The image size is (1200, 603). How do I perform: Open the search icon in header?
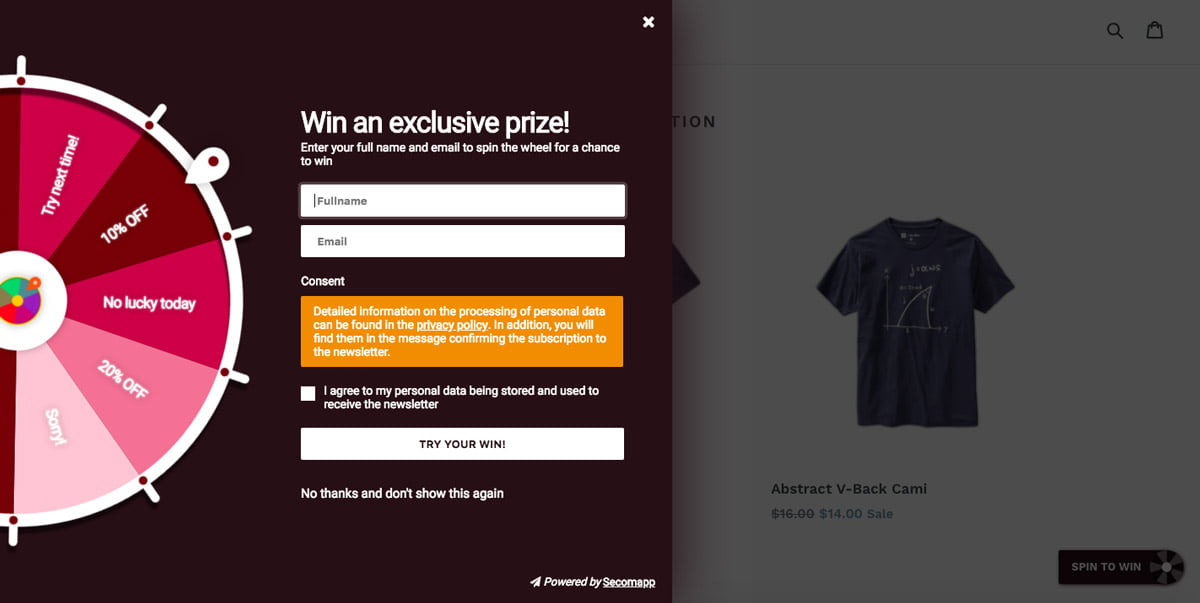(x=1115, y=30)
